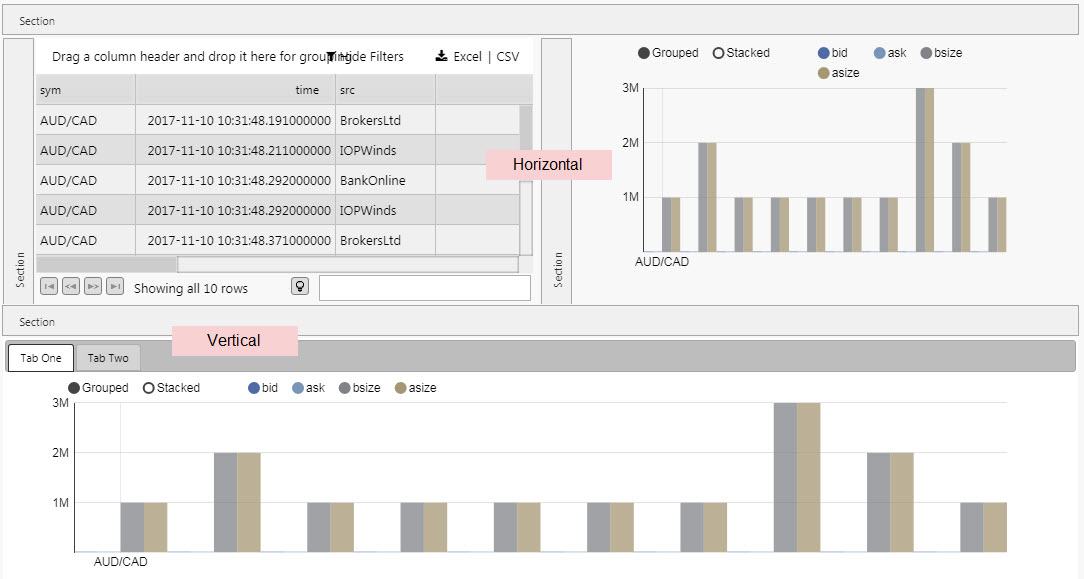Go to first page of the grid
The image size is (1084, 579).
tap(49, 287)
